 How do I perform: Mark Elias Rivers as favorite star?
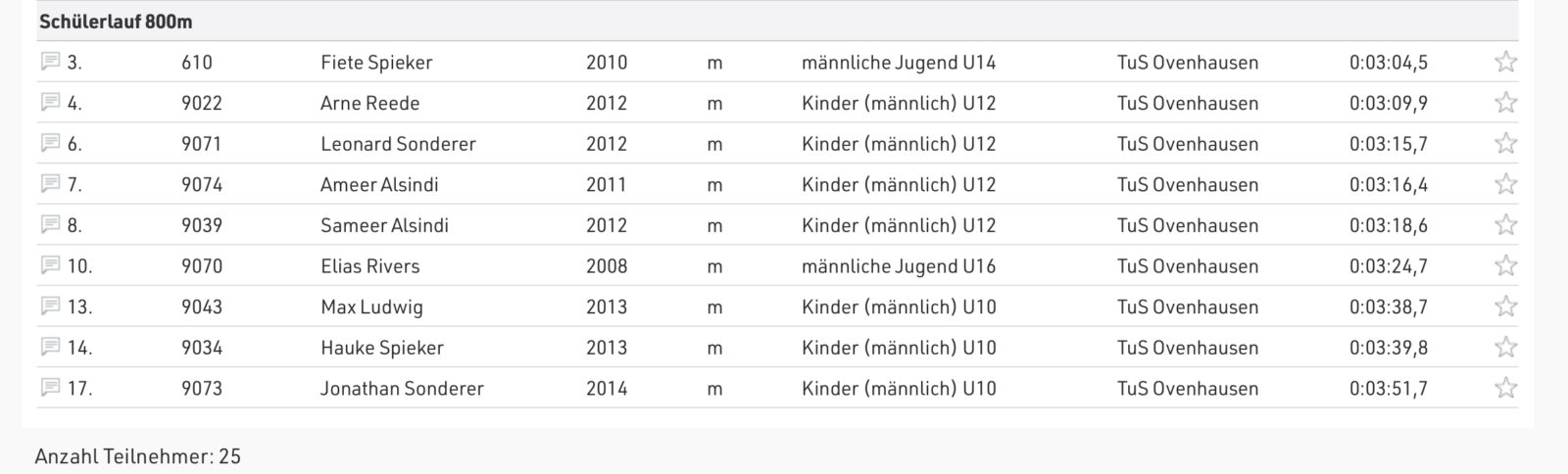coord(1506,266)
